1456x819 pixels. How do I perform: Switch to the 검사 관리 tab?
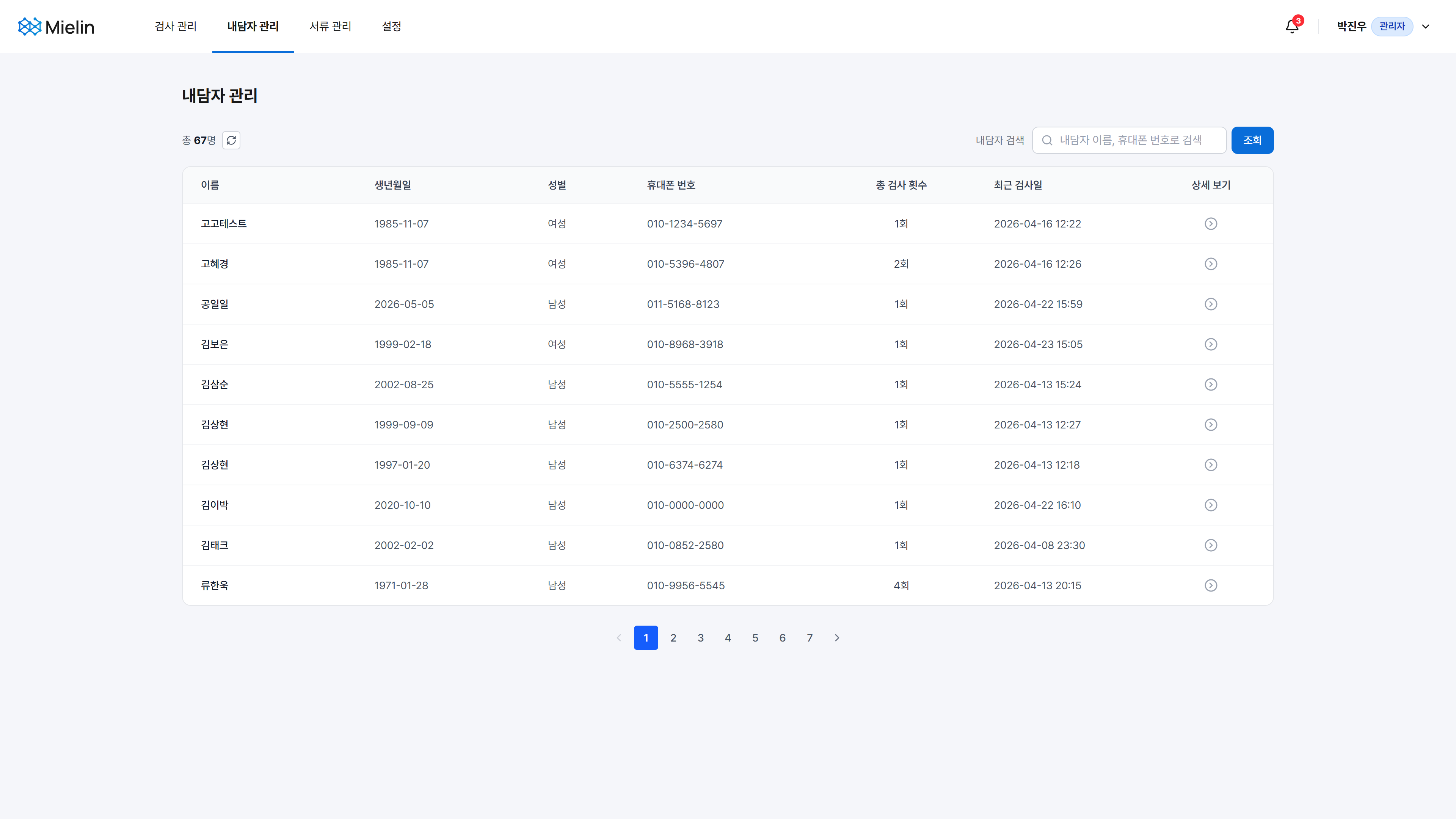175,27
